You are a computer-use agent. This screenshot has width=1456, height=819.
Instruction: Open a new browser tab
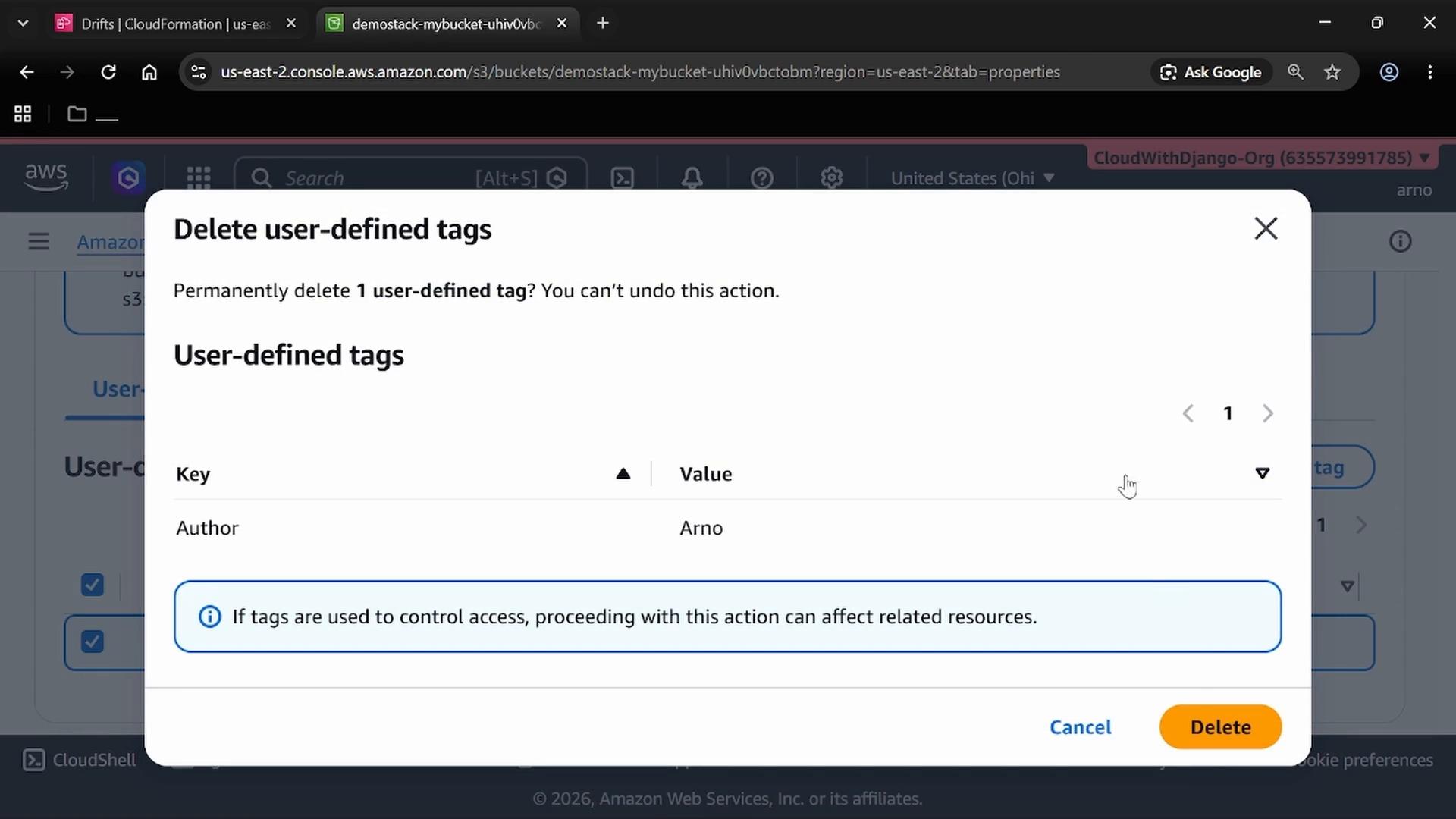point(603,24)
